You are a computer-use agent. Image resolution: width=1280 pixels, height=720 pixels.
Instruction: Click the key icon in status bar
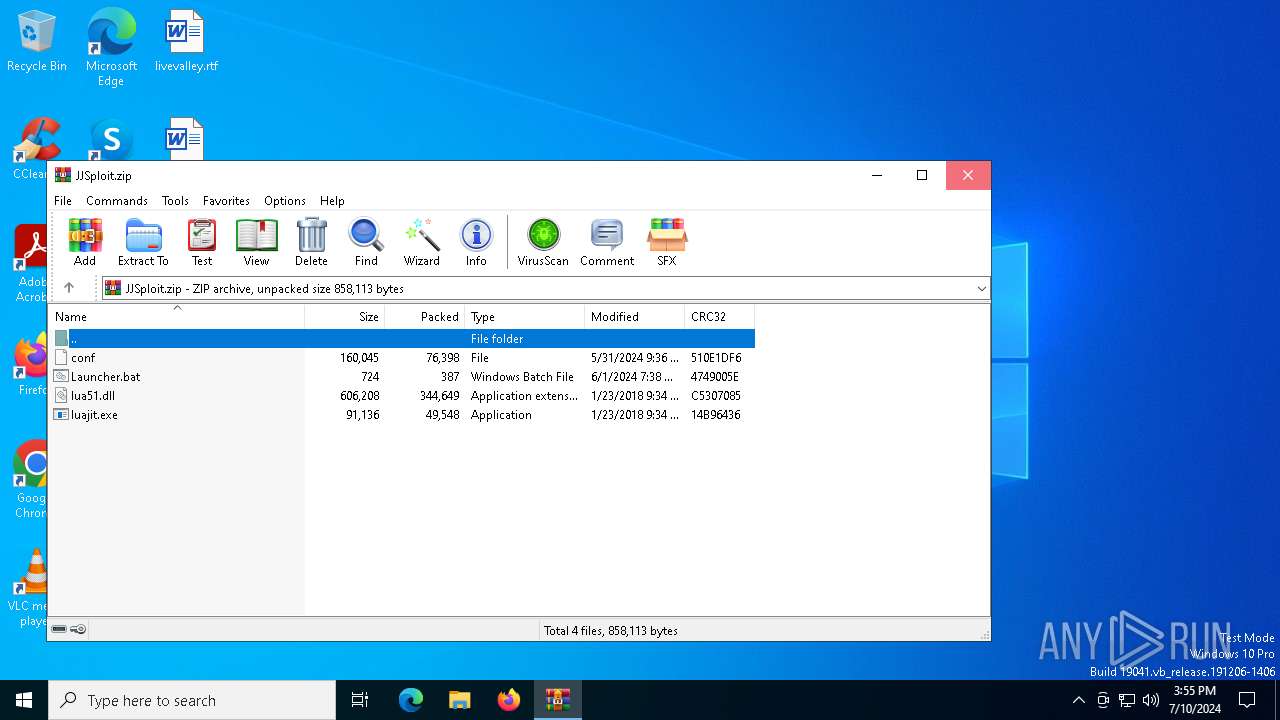click(78, 630)
